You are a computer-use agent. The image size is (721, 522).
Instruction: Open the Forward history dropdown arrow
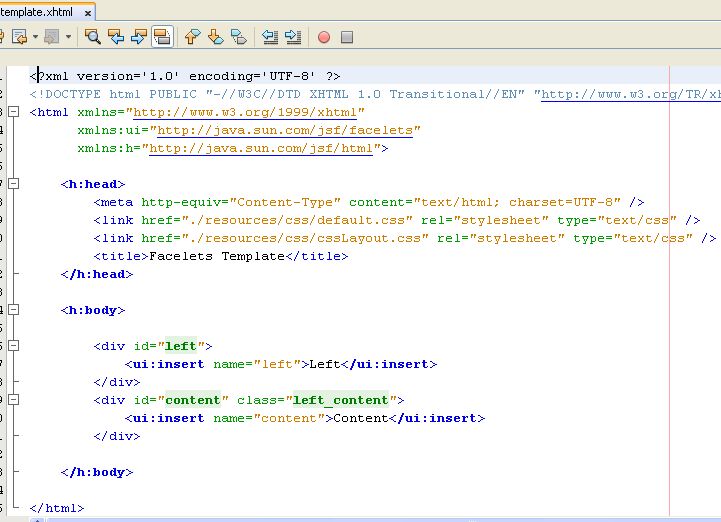click(x=68, y=36)
